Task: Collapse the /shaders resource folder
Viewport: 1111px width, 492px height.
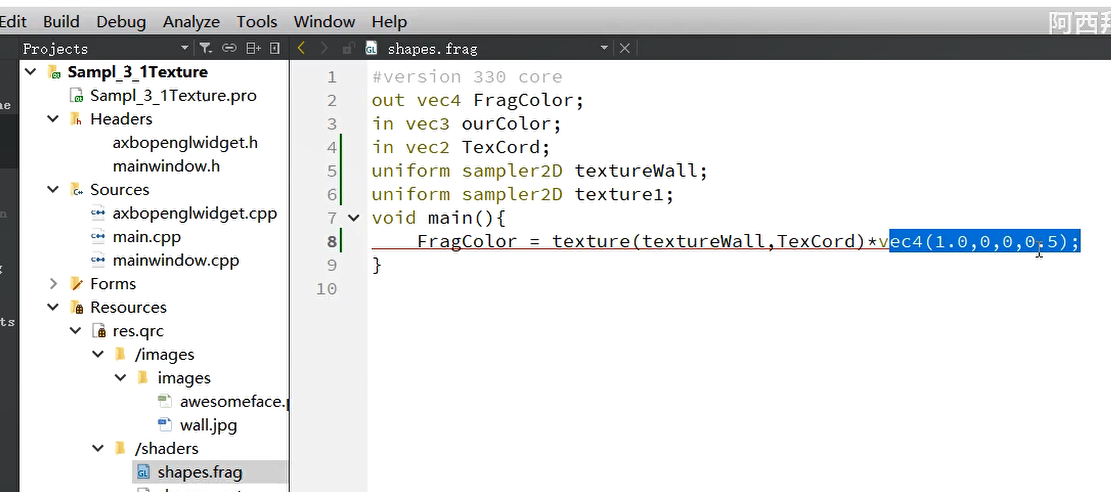Action: [x=98, y=448]
